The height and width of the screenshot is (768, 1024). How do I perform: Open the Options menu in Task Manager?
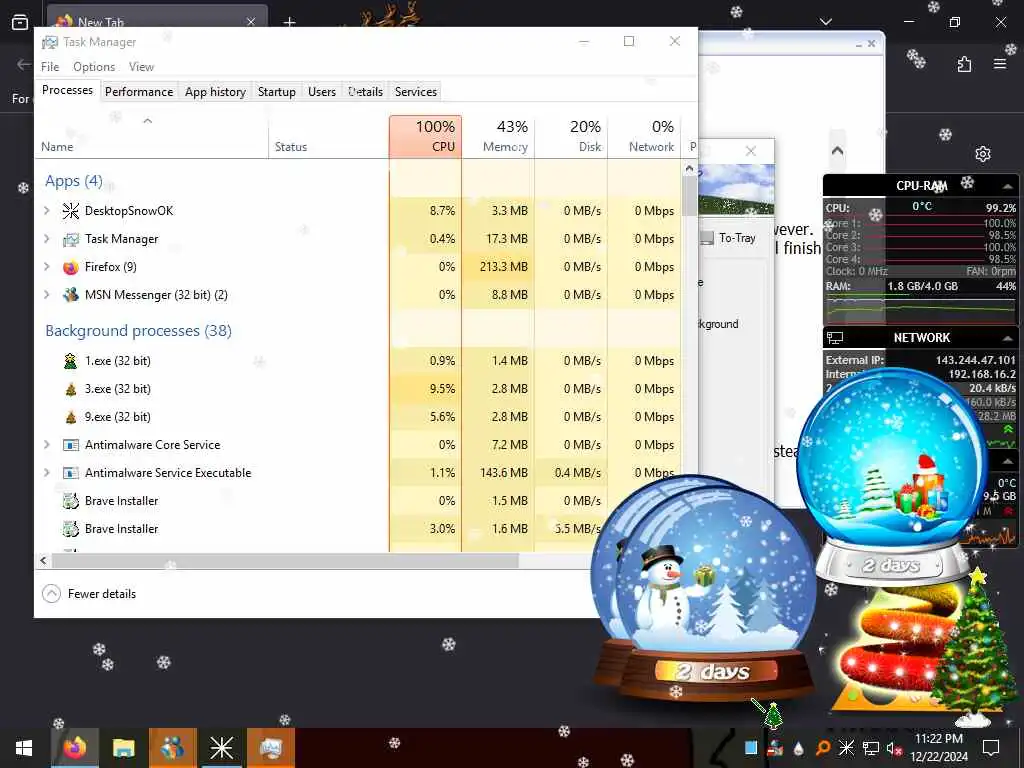(x=94, y=67)
